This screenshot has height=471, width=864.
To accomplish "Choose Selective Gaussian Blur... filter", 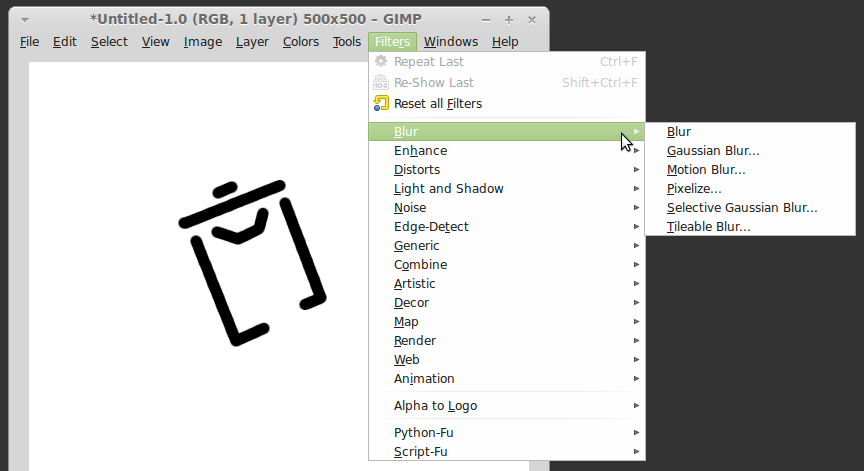I will click(750, 208).
